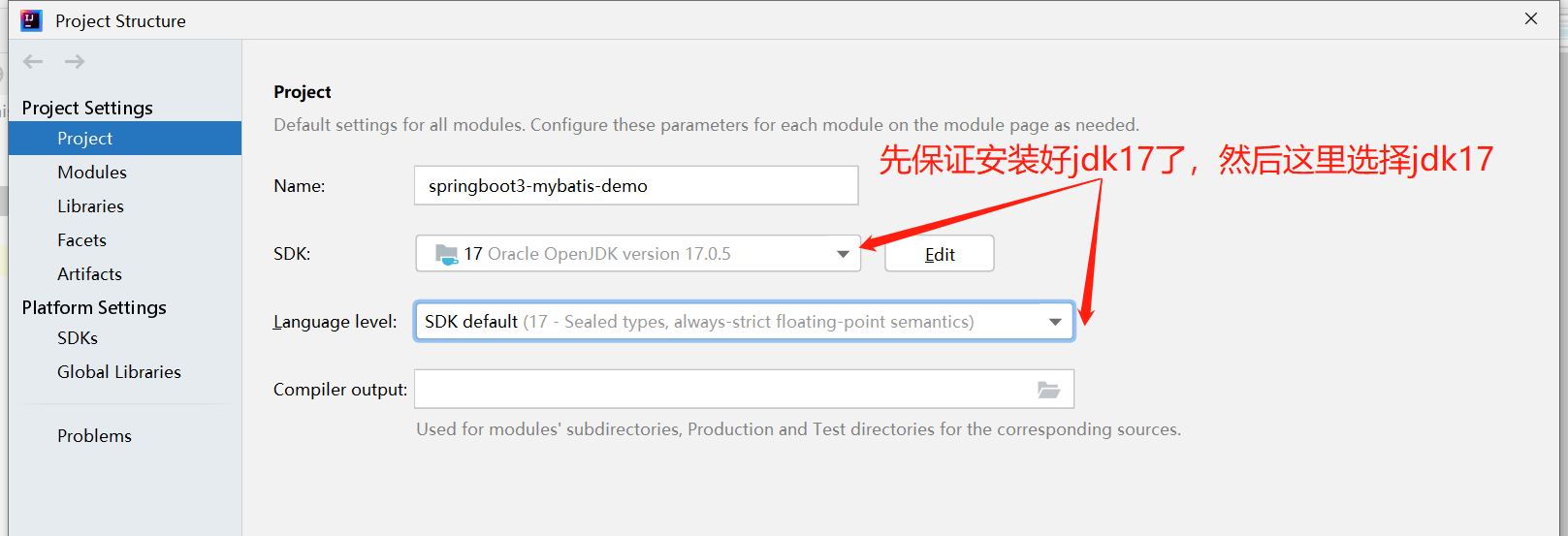The height and width of the screenshot is (536, 1568).
Task: Go to the Facets section
Action: point(81,239)
